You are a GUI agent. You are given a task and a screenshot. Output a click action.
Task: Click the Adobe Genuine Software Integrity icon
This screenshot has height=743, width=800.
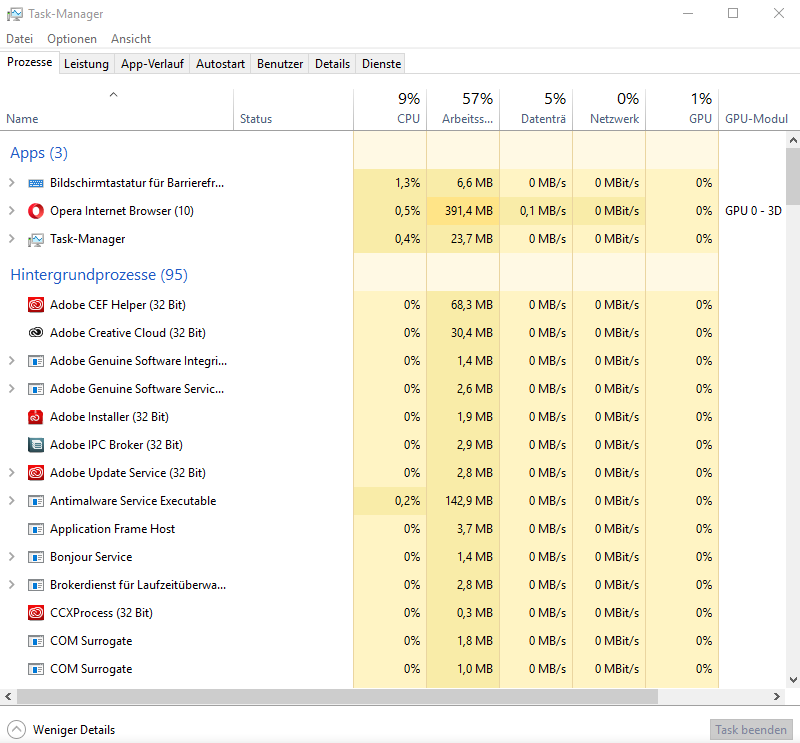[x=36, y=361]
